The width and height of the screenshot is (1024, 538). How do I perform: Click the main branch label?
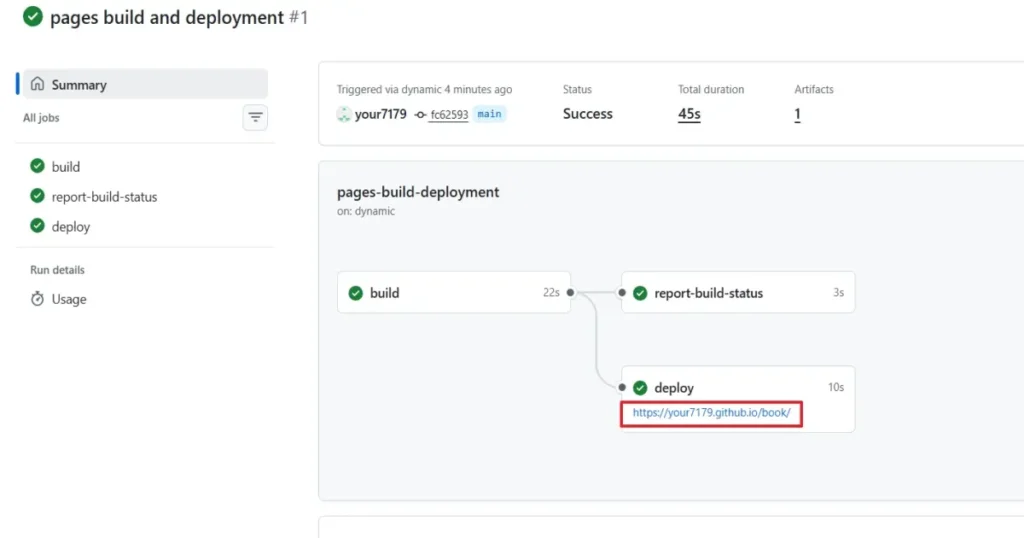point(489,114)
